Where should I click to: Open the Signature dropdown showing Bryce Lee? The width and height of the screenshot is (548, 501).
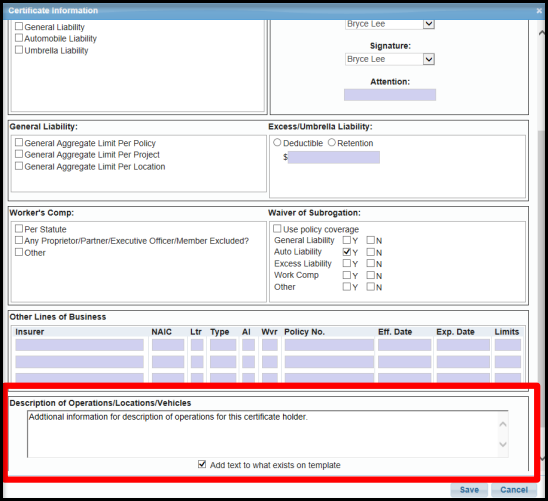390,59
